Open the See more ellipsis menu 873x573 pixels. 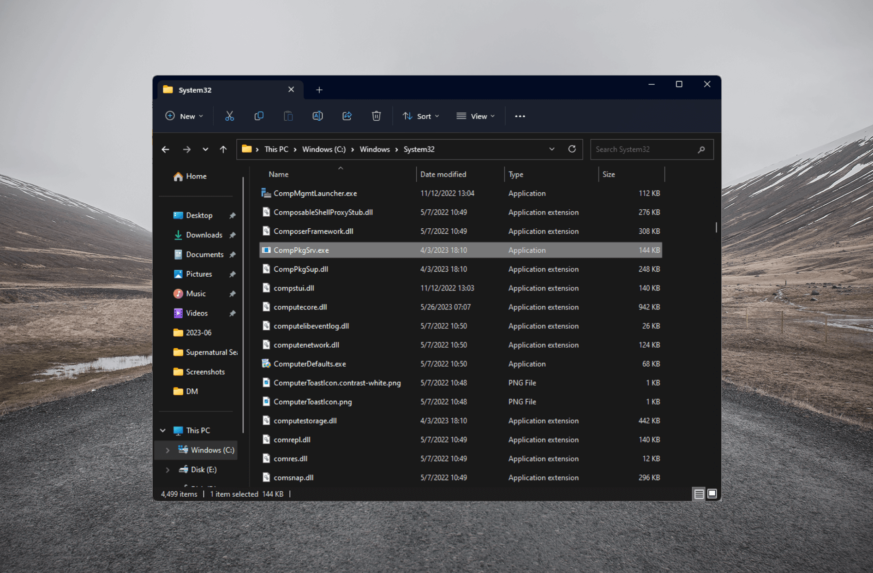520,116
